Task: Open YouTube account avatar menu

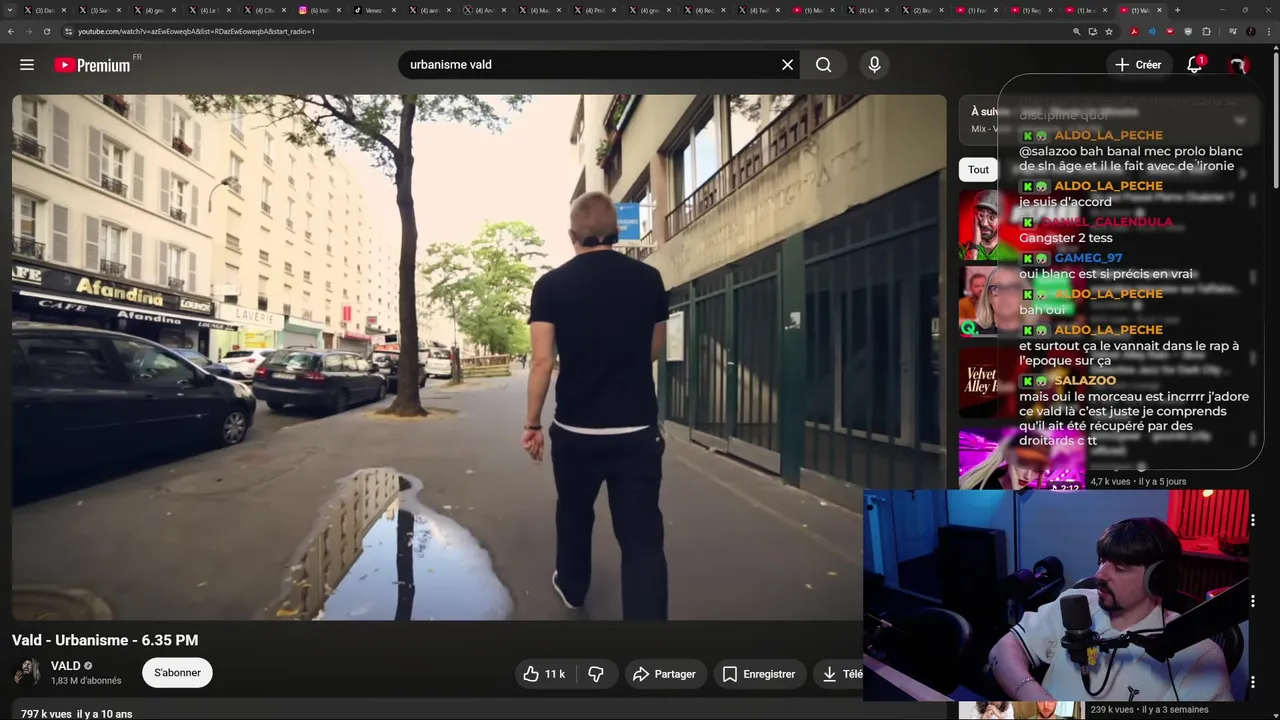Action: tap(1238, 65)
